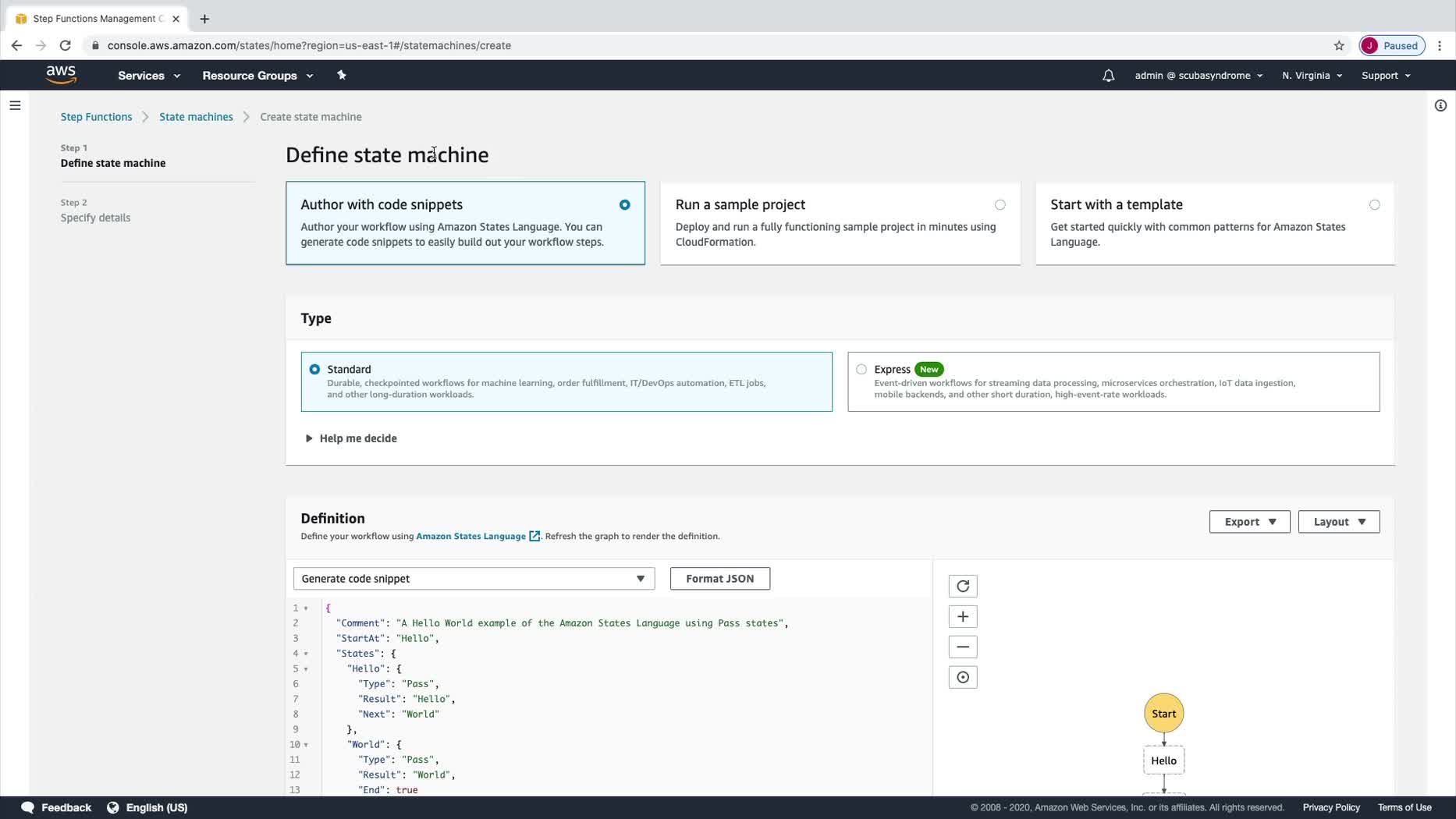Screen dimensions: 1456x819
Task: Click the Format JSON button
Action: (x=719, y=579)
